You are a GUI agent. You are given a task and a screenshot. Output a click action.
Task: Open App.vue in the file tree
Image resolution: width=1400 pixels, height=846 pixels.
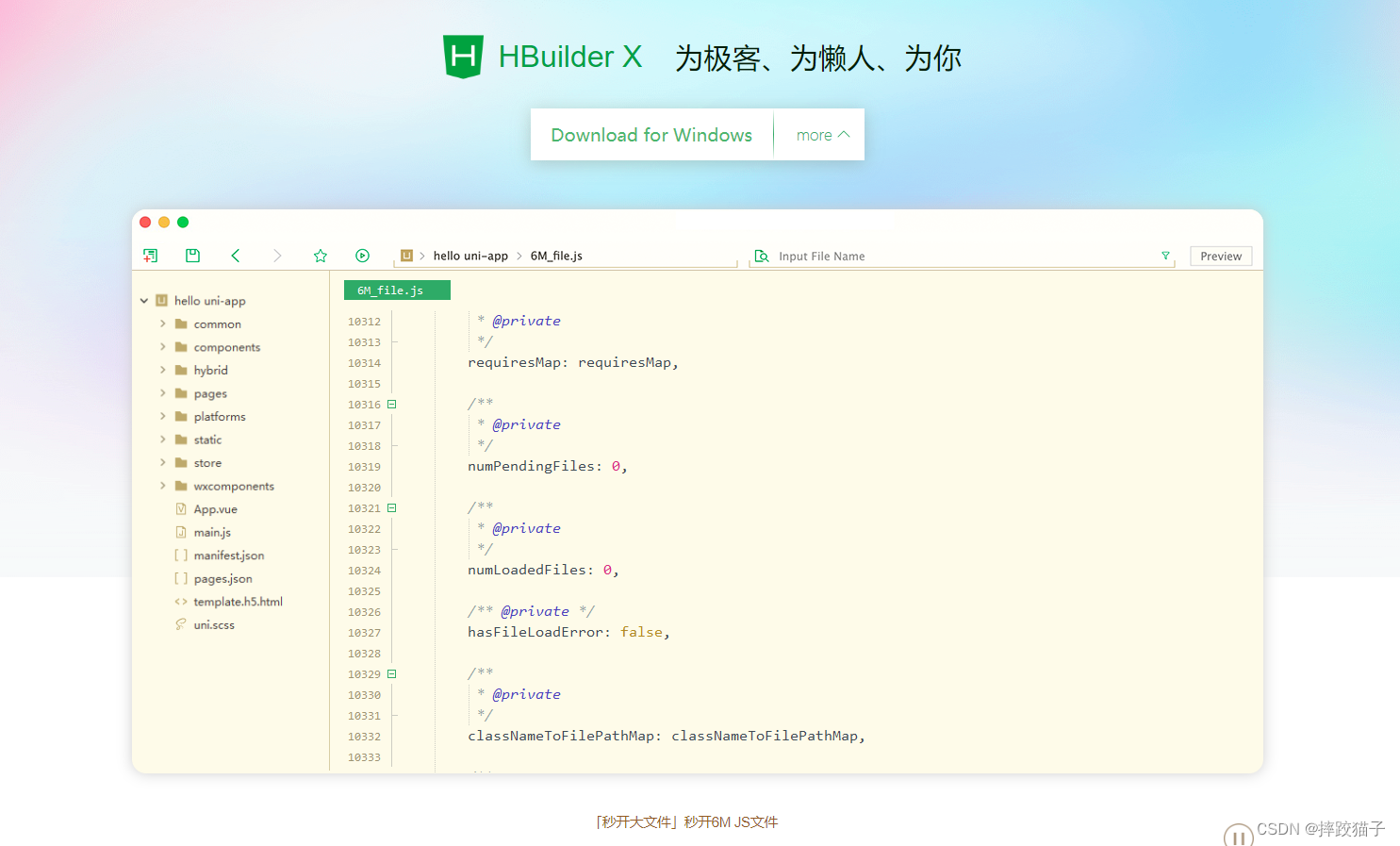(216, 509)
